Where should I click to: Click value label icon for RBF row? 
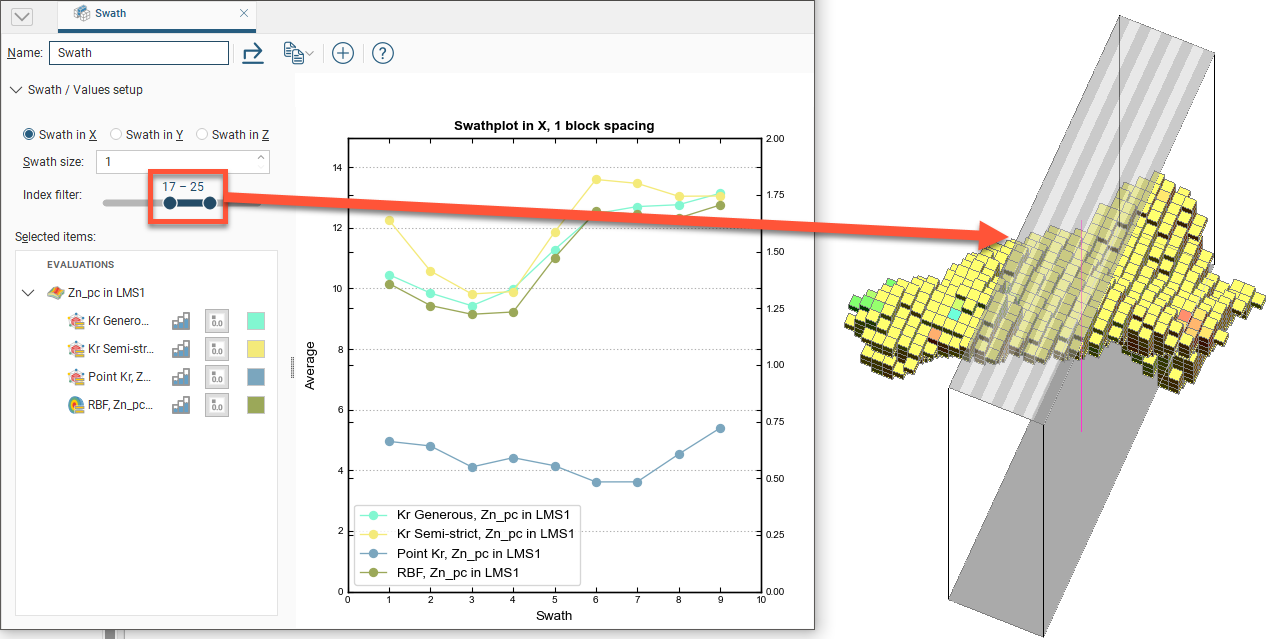217,405
